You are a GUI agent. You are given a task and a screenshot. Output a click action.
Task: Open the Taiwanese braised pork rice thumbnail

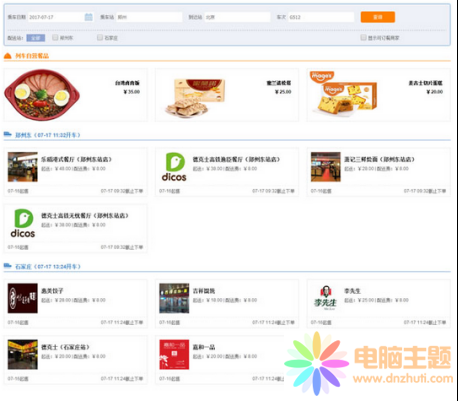(42, 95)
